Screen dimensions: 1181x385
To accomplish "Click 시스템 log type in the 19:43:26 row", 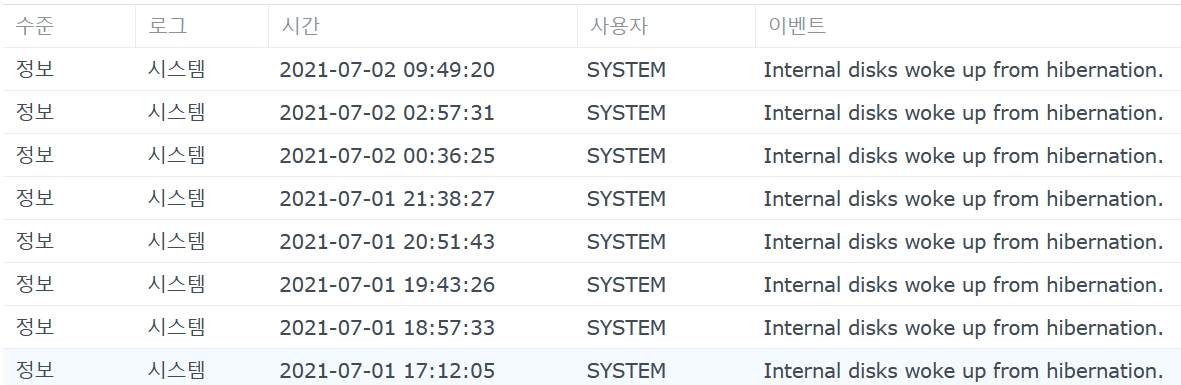I will pyautogui.click(x=176, y=284).
